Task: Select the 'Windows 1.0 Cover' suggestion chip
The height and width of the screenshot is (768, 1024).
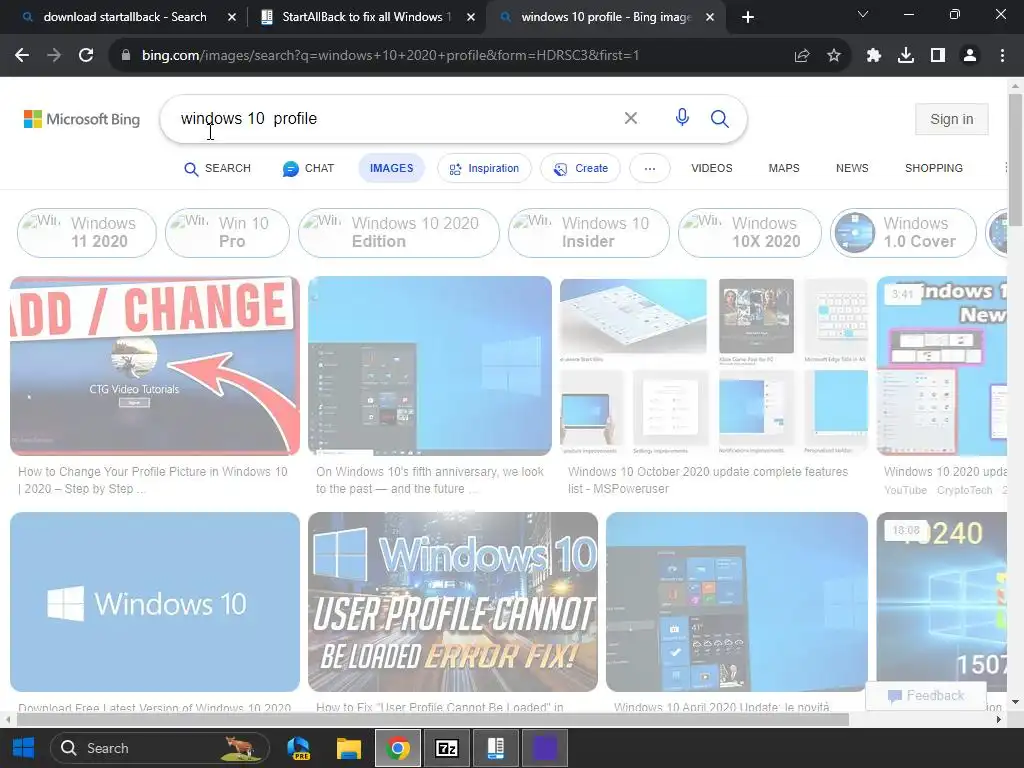Action: click(904, 232)
